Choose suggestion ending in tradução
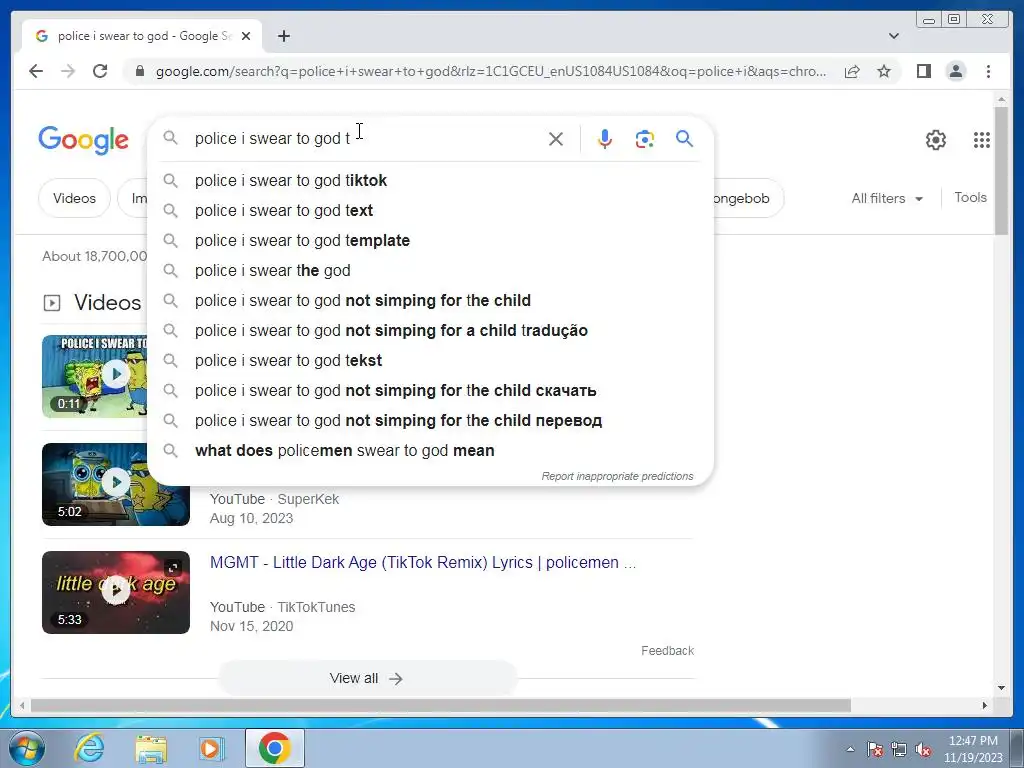The width and height of the screenshot is (1024, 768). pos(431,330)
